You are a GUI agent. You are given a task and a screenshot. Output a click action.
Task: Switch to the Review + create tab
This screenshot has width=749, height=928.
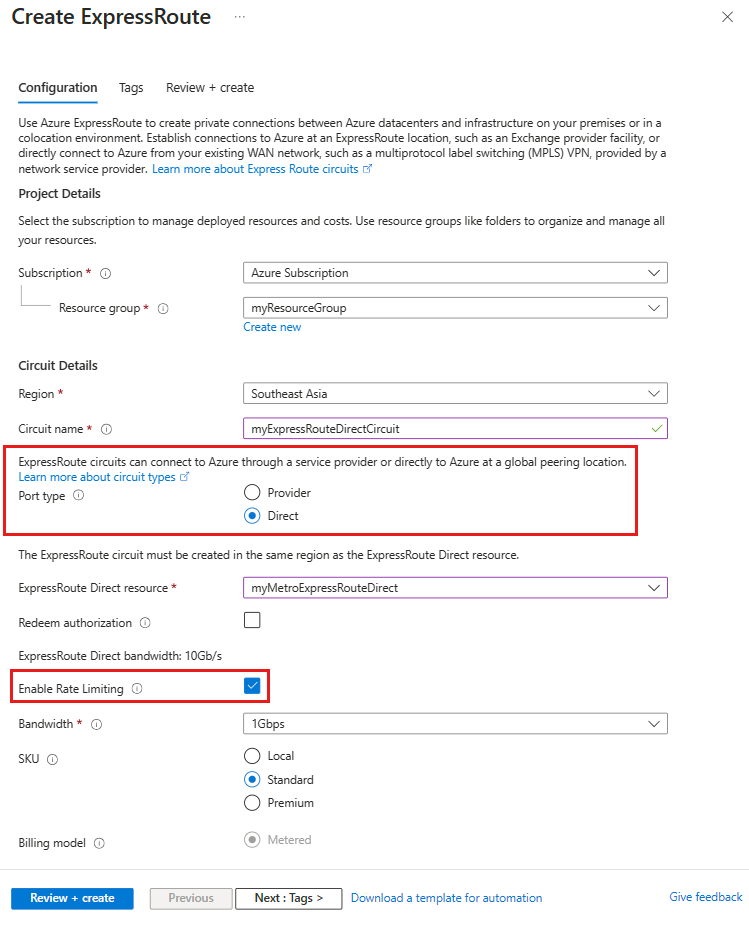coord(210,88)
